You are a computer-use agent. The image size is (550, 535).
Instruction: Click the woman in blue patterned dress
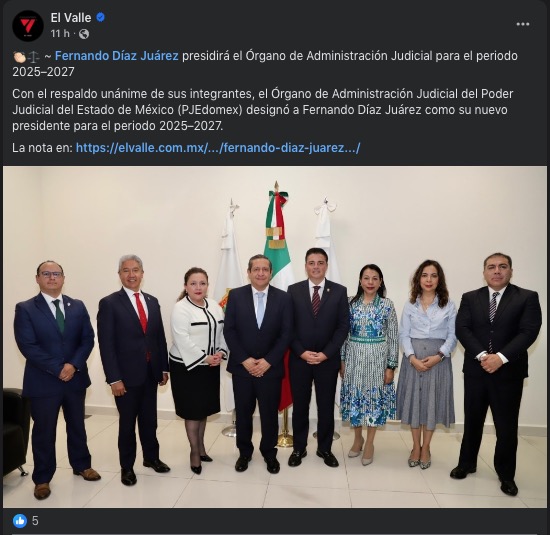[x=368, y=363]
